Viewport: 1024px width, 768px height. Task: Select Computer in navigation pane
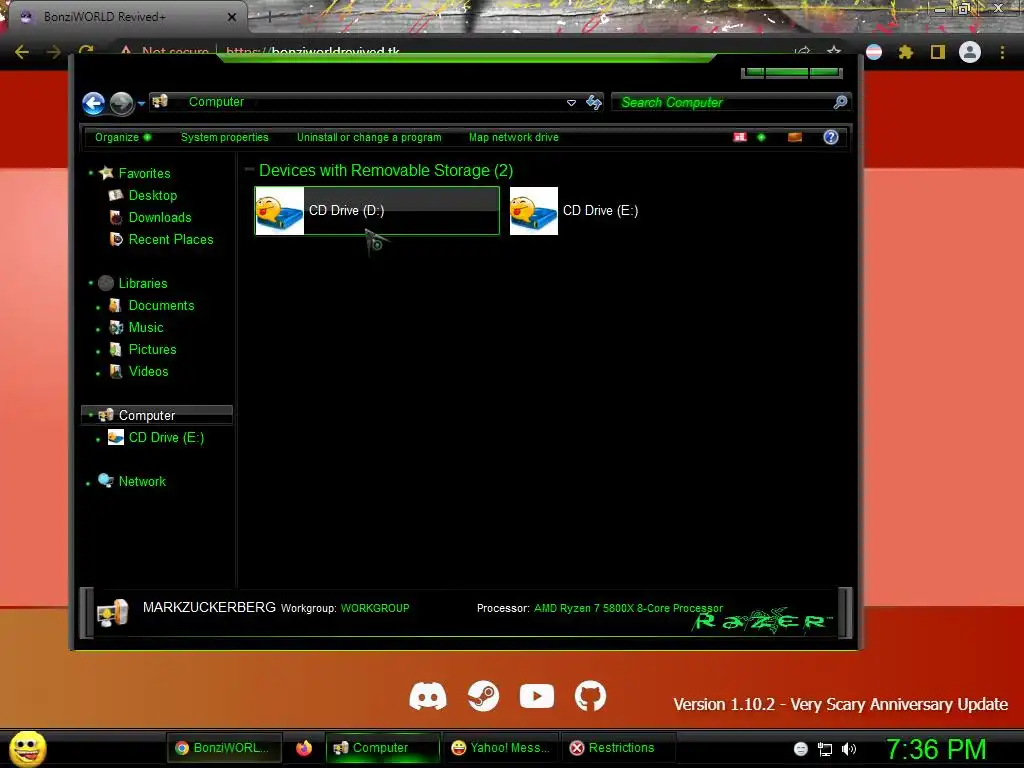(157, 415)
